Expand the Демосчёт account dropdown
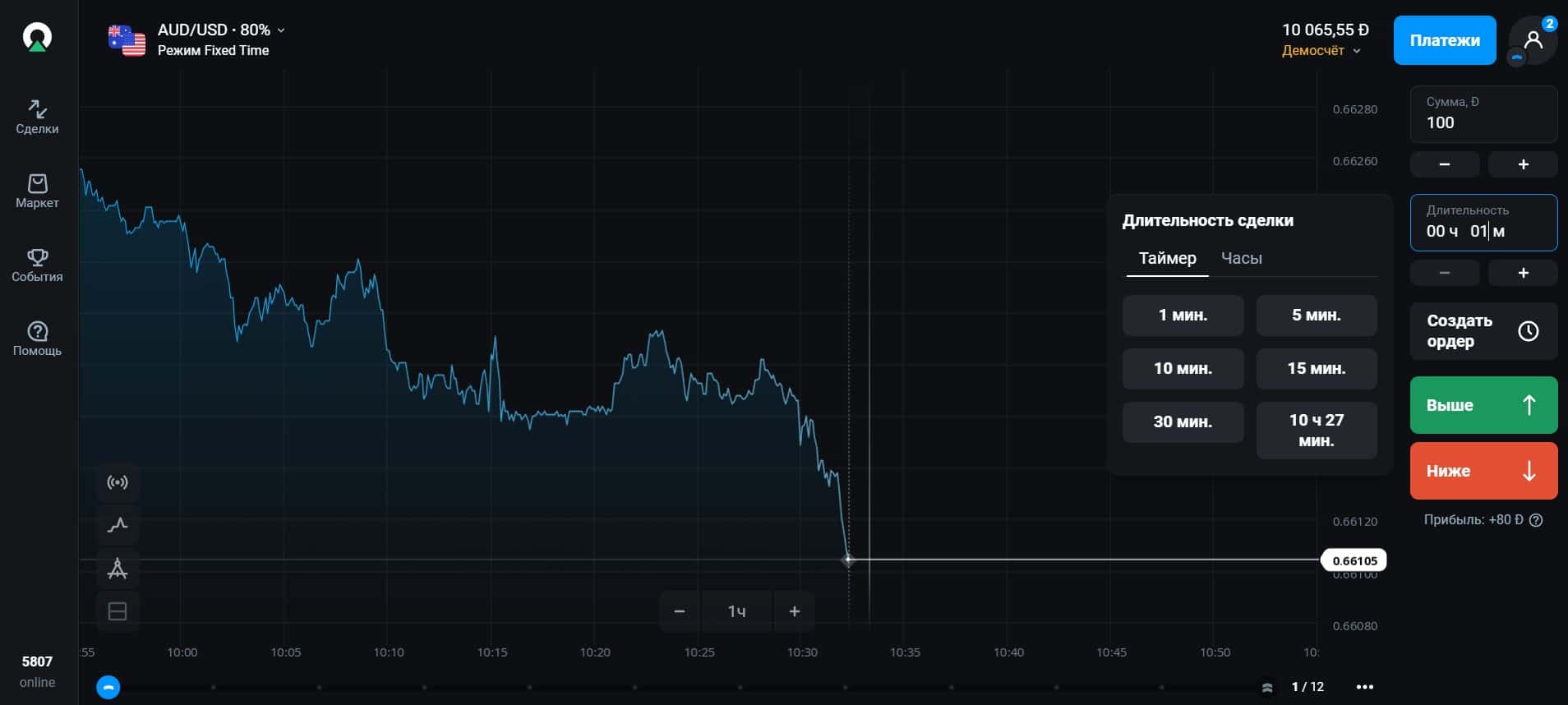1568x705 pixels. pyautogui.click(x=1321, y=51)
